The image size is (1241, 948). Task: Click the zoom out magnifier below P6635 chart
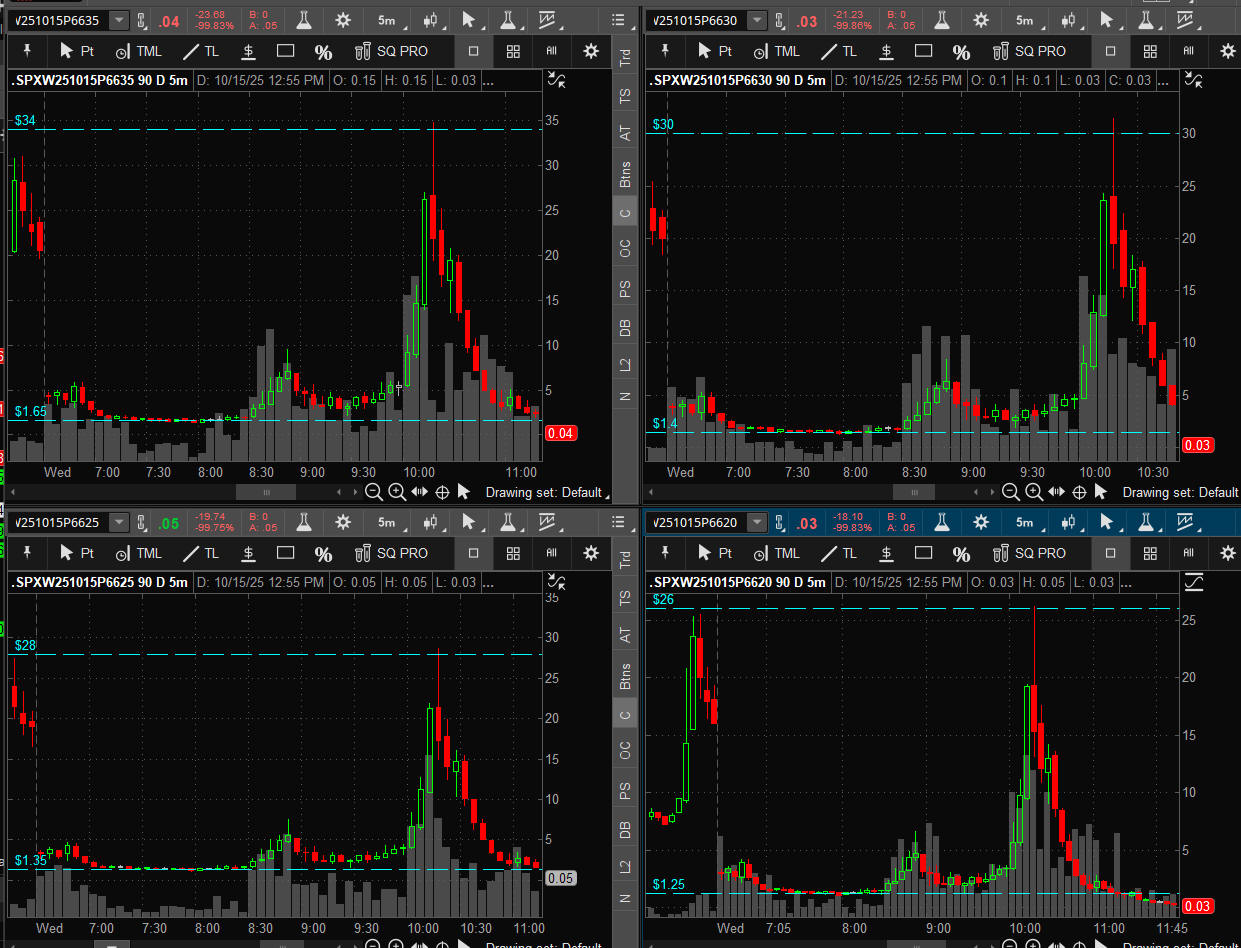[x=374, y=492]
